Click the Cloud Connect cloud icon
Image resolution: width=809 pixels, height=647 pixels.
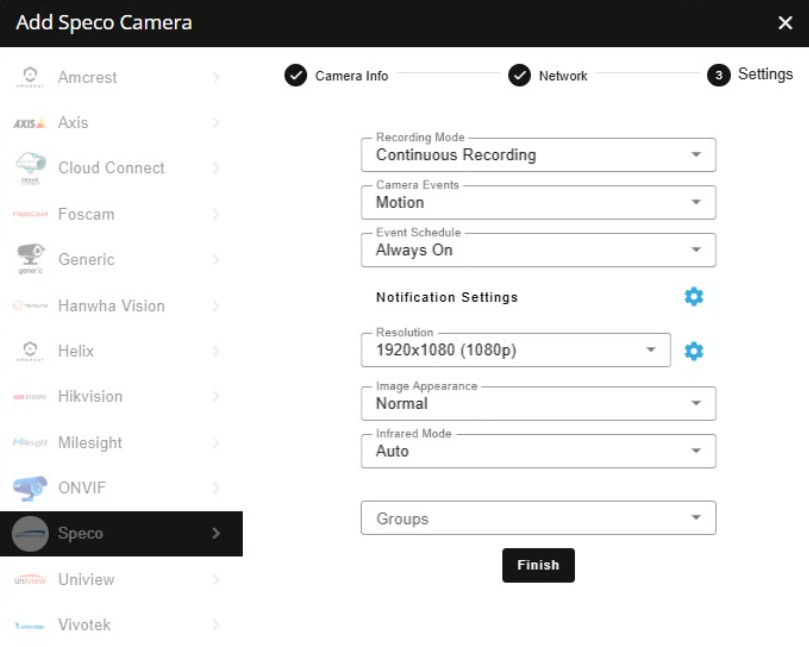(30, 168)
